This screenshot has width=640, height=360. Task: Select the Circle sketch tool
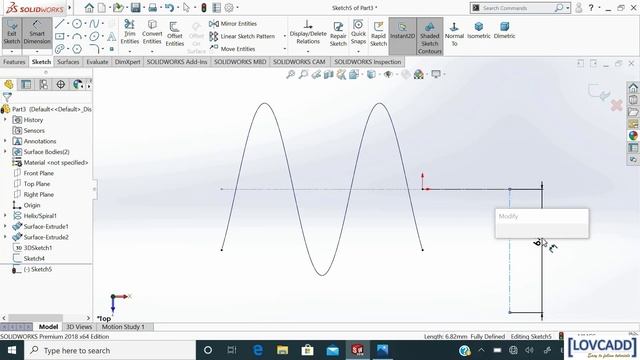point(77,24)
